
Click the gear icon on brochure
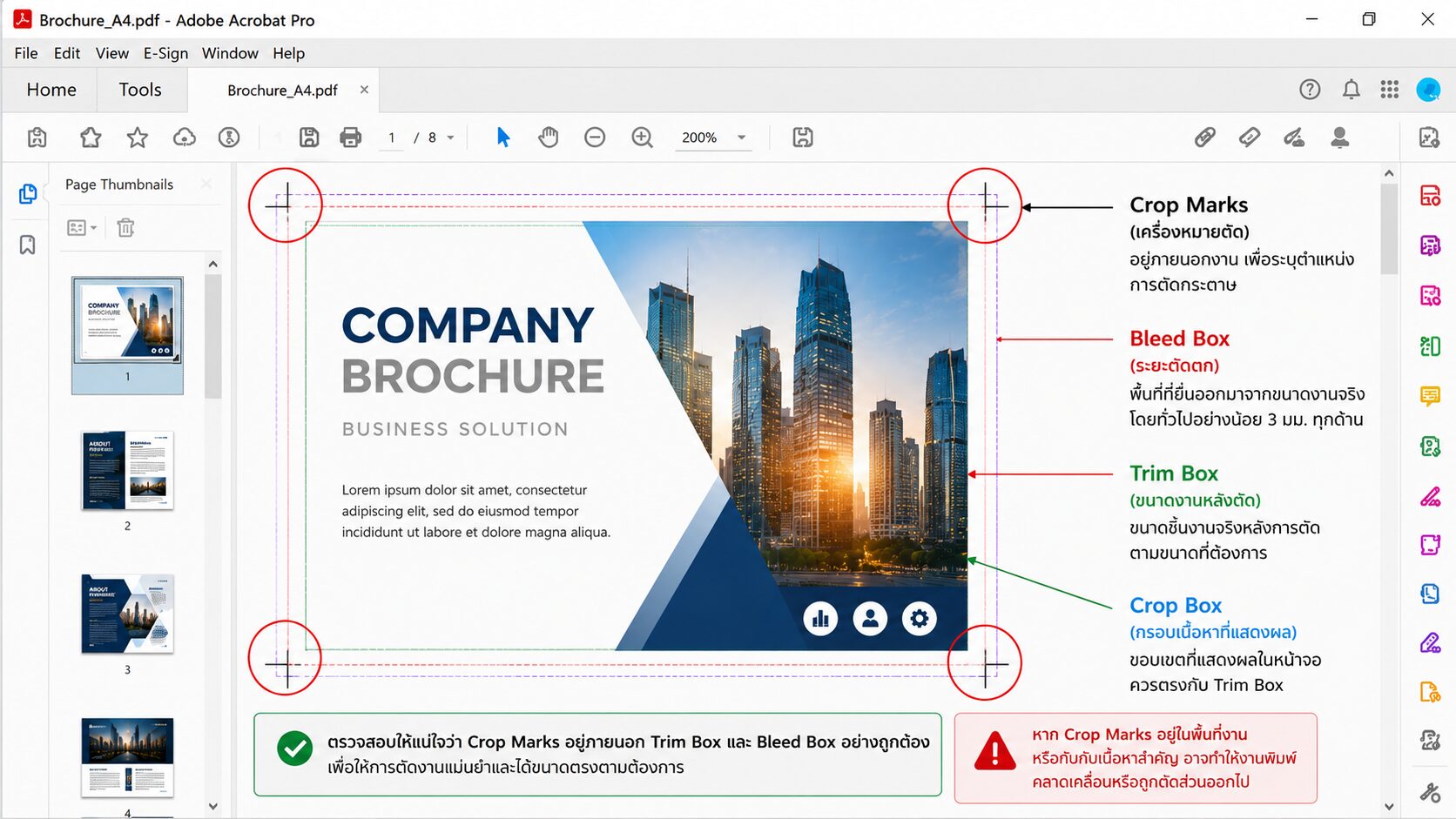[920, 618]
